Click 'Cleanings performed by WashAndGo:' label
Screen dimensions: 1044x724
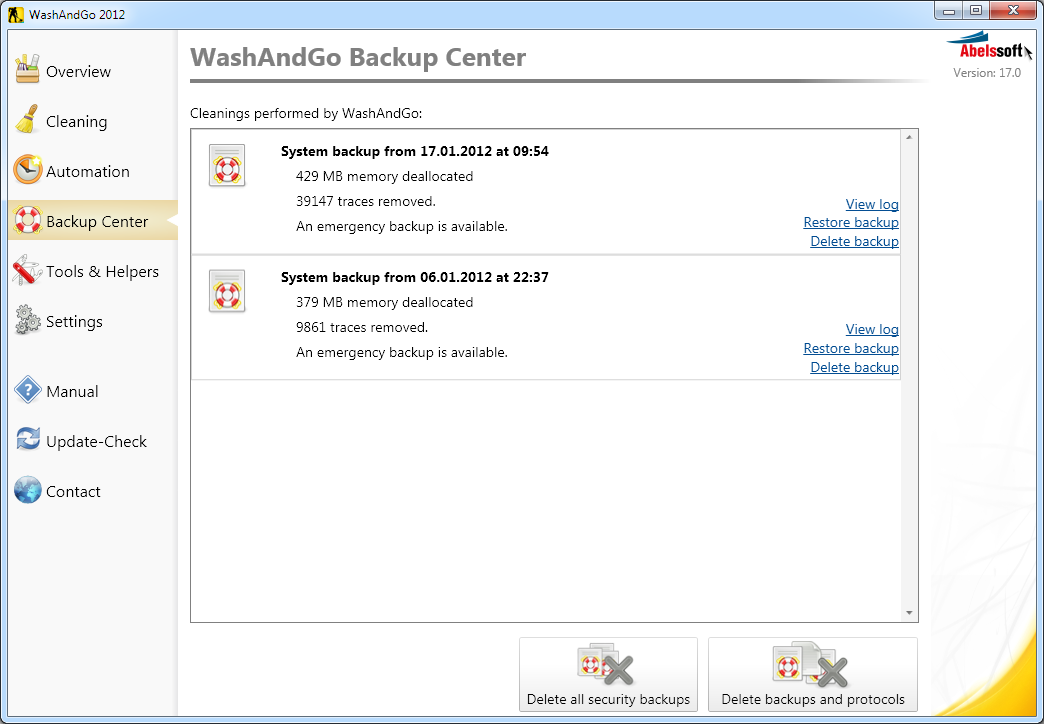tap(306, 113)
